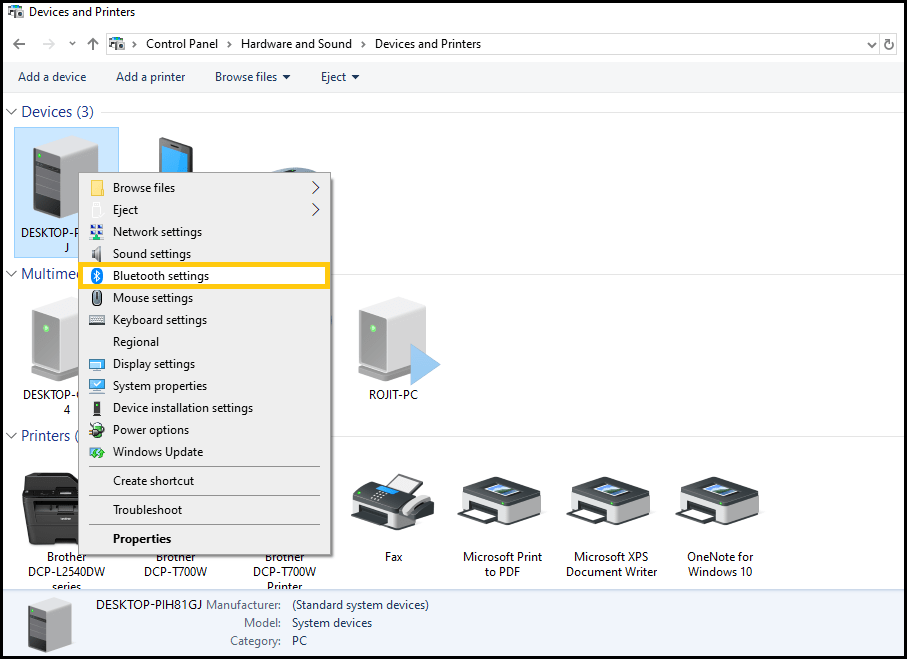Screen dimensions: 907x659
Task: Select Power options in context menu
Action: point(151,430)
